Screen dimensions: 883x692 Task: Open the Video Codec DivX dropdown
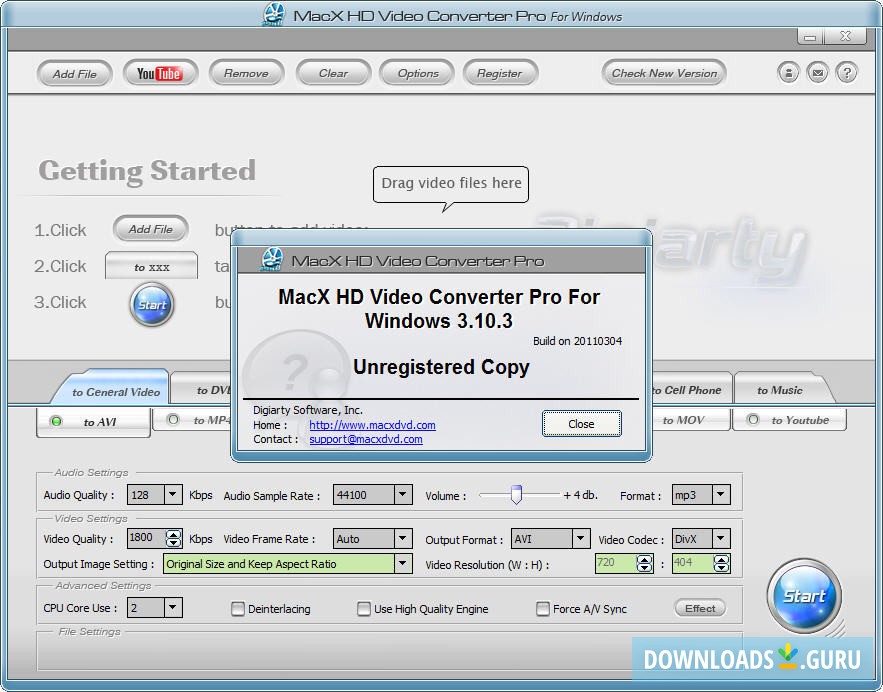click(721, 539)
